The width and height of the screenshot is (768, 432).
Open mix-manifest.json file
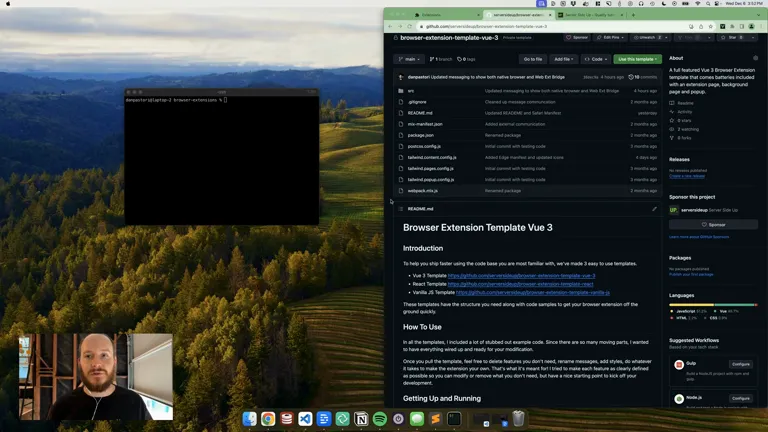click(x=425, y=124)
